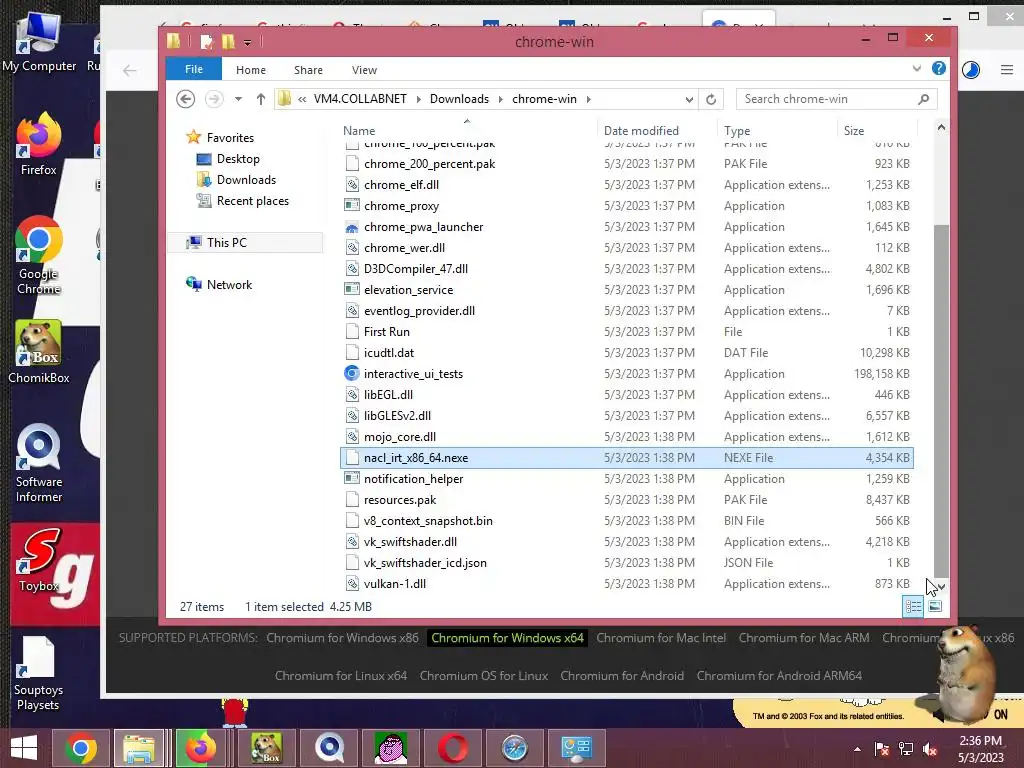This screenshot has width=1024, height=768.
Task: Expand arrow after chrome-win in path
Action: coord(588,99)
